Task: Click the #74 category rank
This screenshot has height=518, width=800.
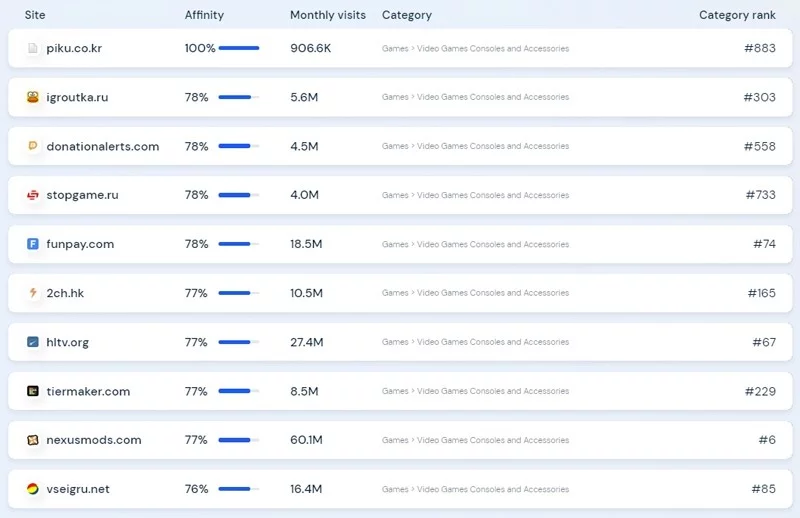Action: pyautogui.click(x=764, y=244)
